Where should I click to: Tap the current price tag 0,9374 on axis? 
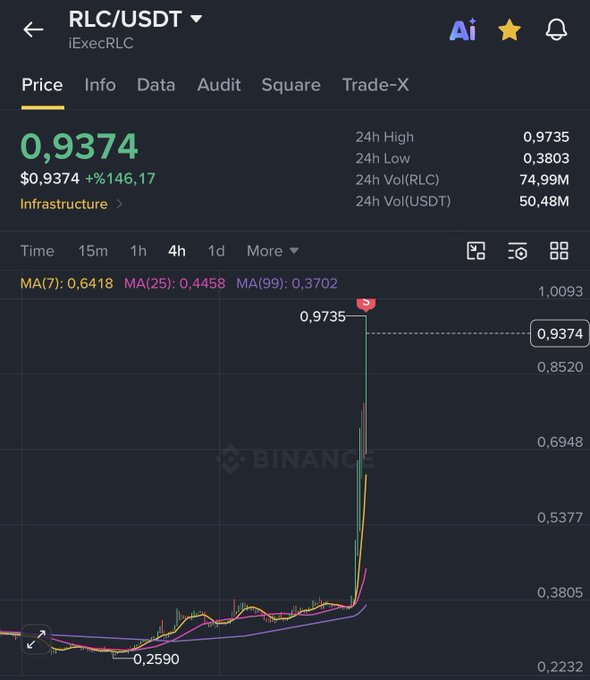point(560,333)
